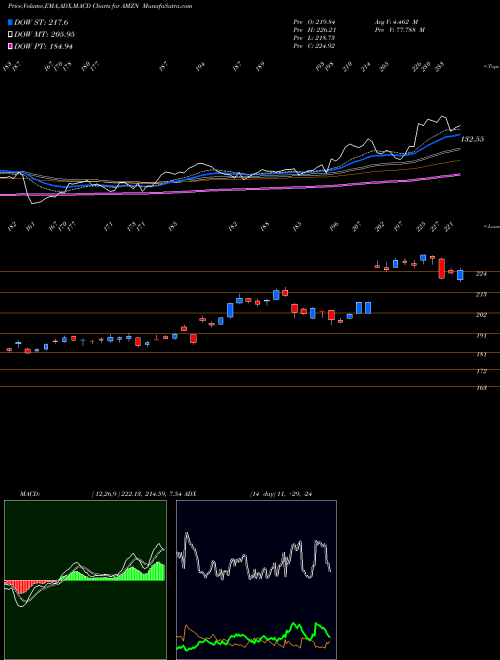Viewport: 500px width, 660px height.
Task: Select the 'DOW ST: 217.6' legend text
Action: [41, 22]
